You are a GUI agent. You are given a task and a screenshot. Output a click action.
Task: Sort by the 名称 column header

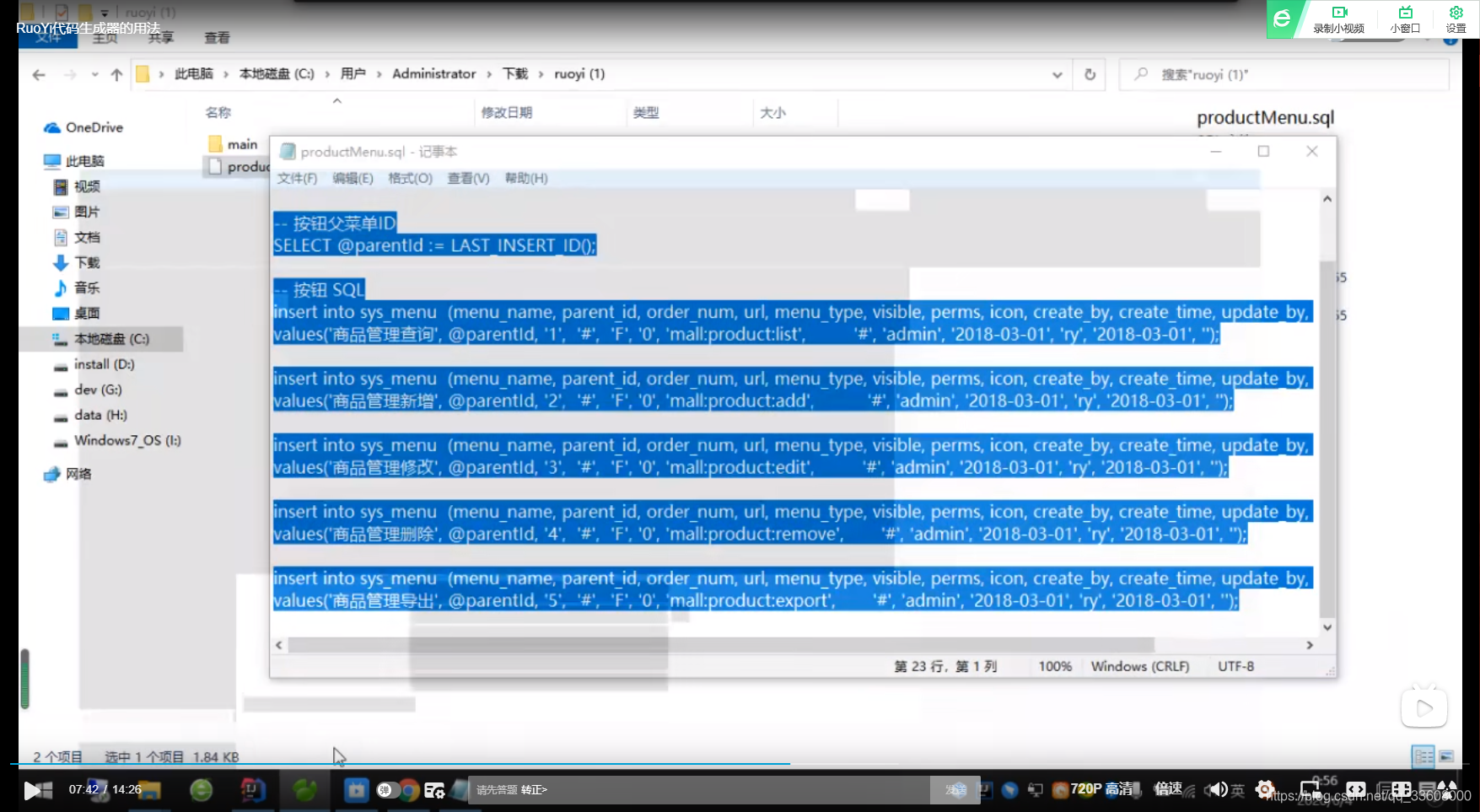[218, 112]
